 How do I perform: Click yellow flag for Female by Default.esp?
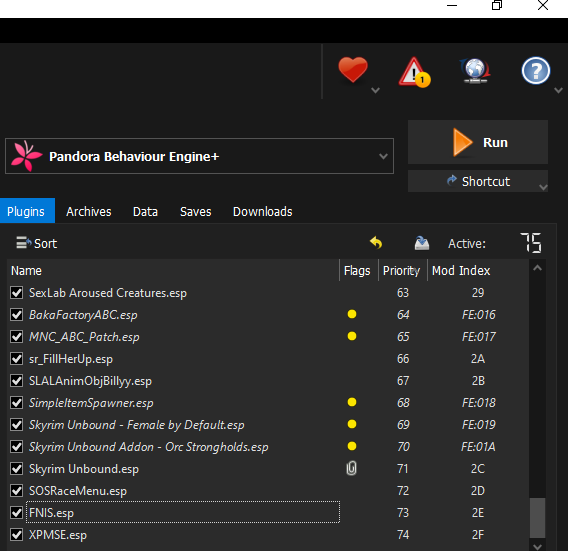coord(352,424)
